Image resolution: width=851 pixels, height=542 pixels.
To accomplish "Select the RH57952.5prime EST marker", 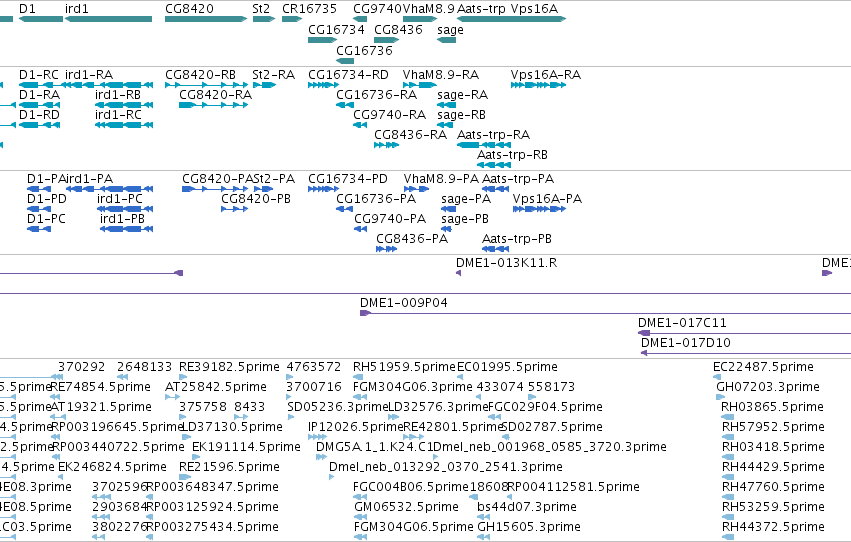I will pyautogui.click(x=728, y=437).
